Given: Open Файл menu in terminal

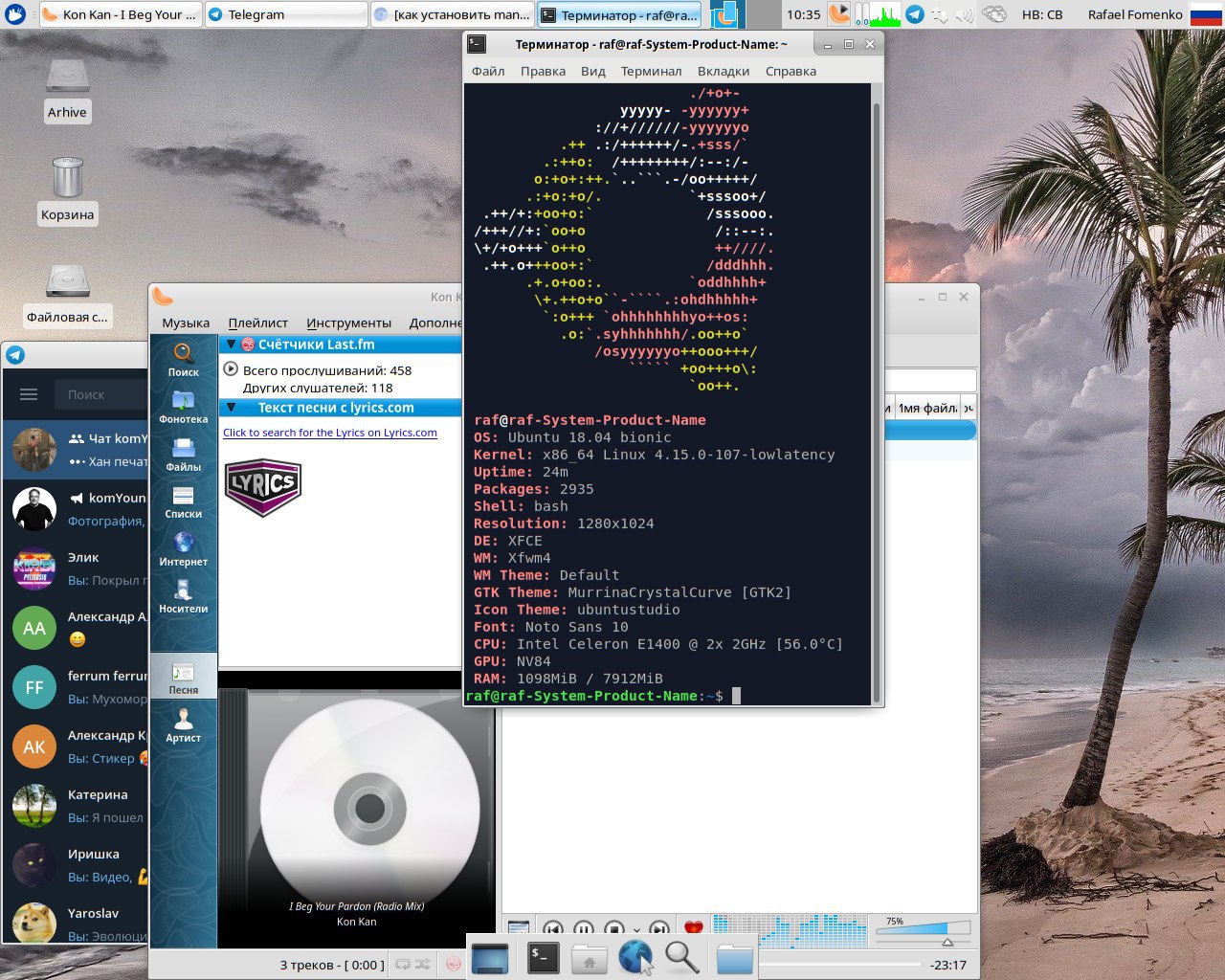Looking at the screenshot, I should 488,71.
